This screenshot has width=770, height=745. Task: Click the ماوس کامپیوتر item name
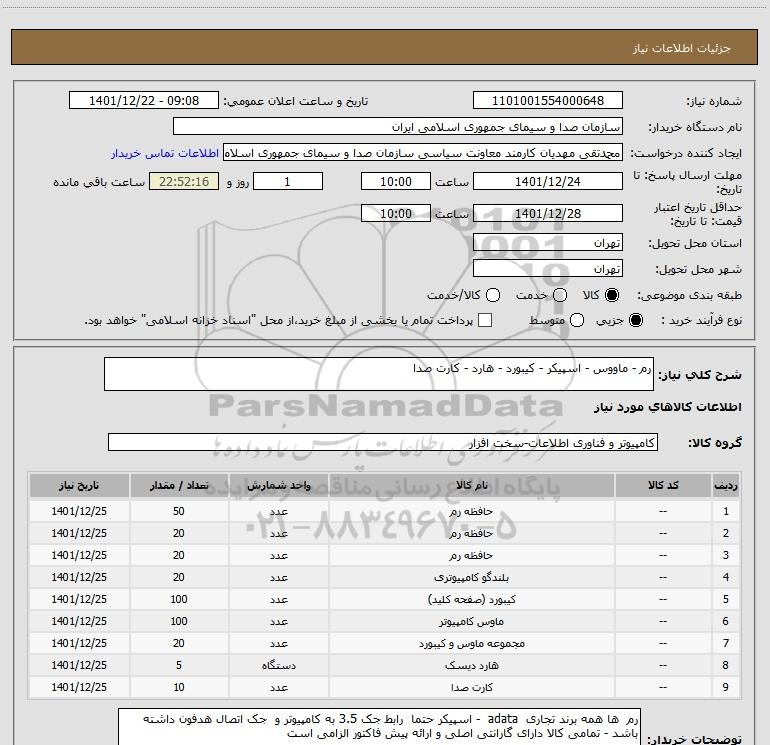tap(471, 621)
